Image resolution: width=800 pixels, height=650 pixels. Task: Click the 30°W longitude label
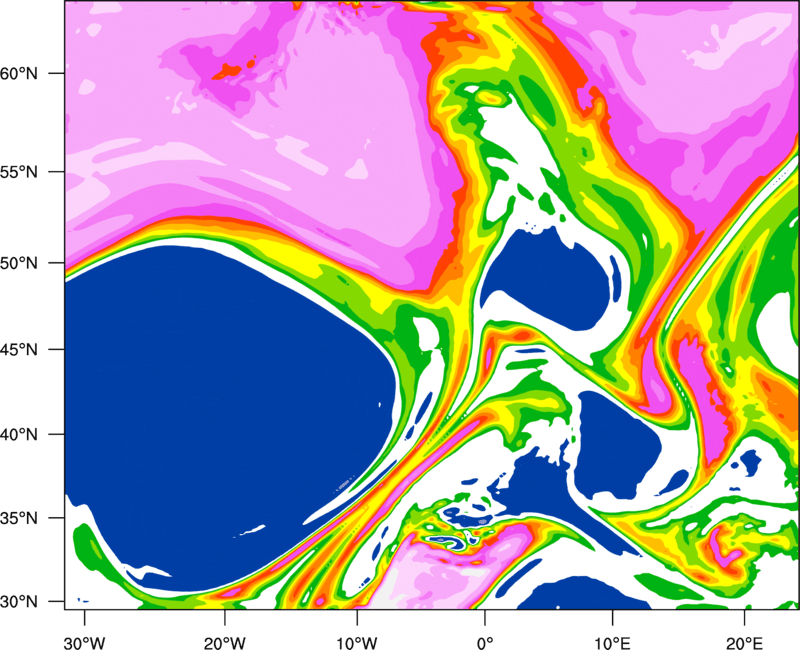coord(84,643)
